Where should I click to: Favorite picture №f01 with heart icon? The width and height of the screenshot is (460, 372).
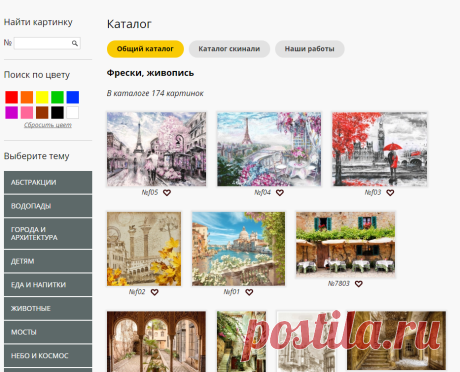click(249, 292)
